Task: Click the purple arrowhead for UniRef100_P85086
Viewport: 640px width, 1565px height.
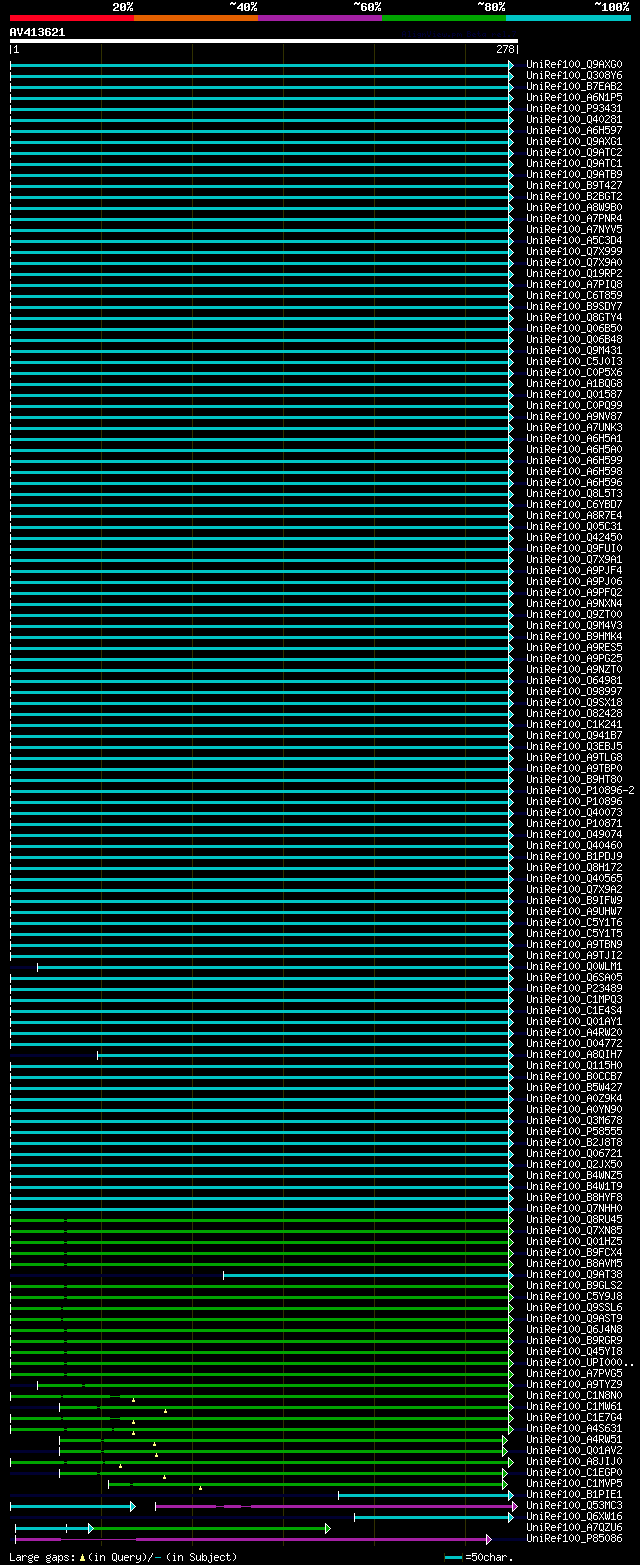Action: tap(489, 1538)
